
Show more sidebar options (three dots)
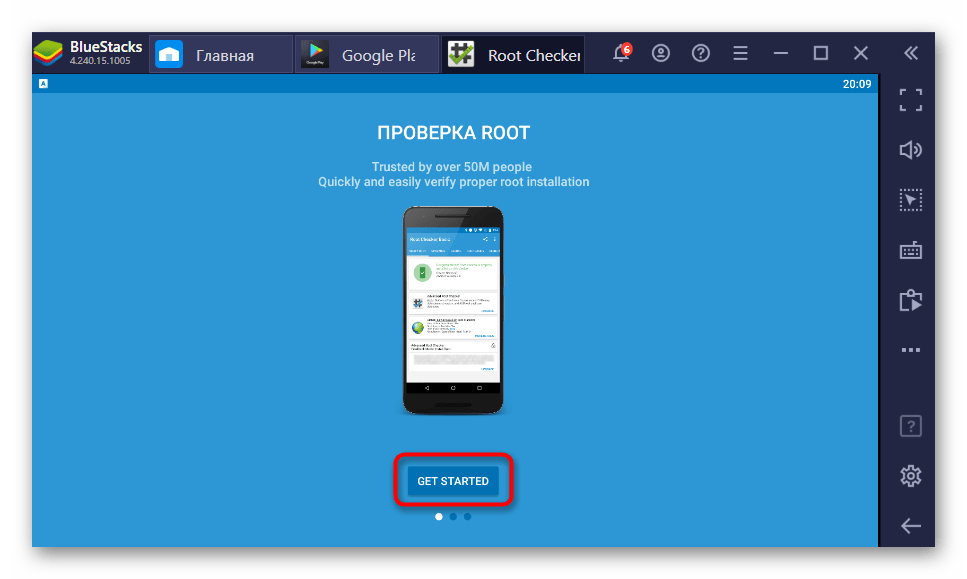point(911,350)
